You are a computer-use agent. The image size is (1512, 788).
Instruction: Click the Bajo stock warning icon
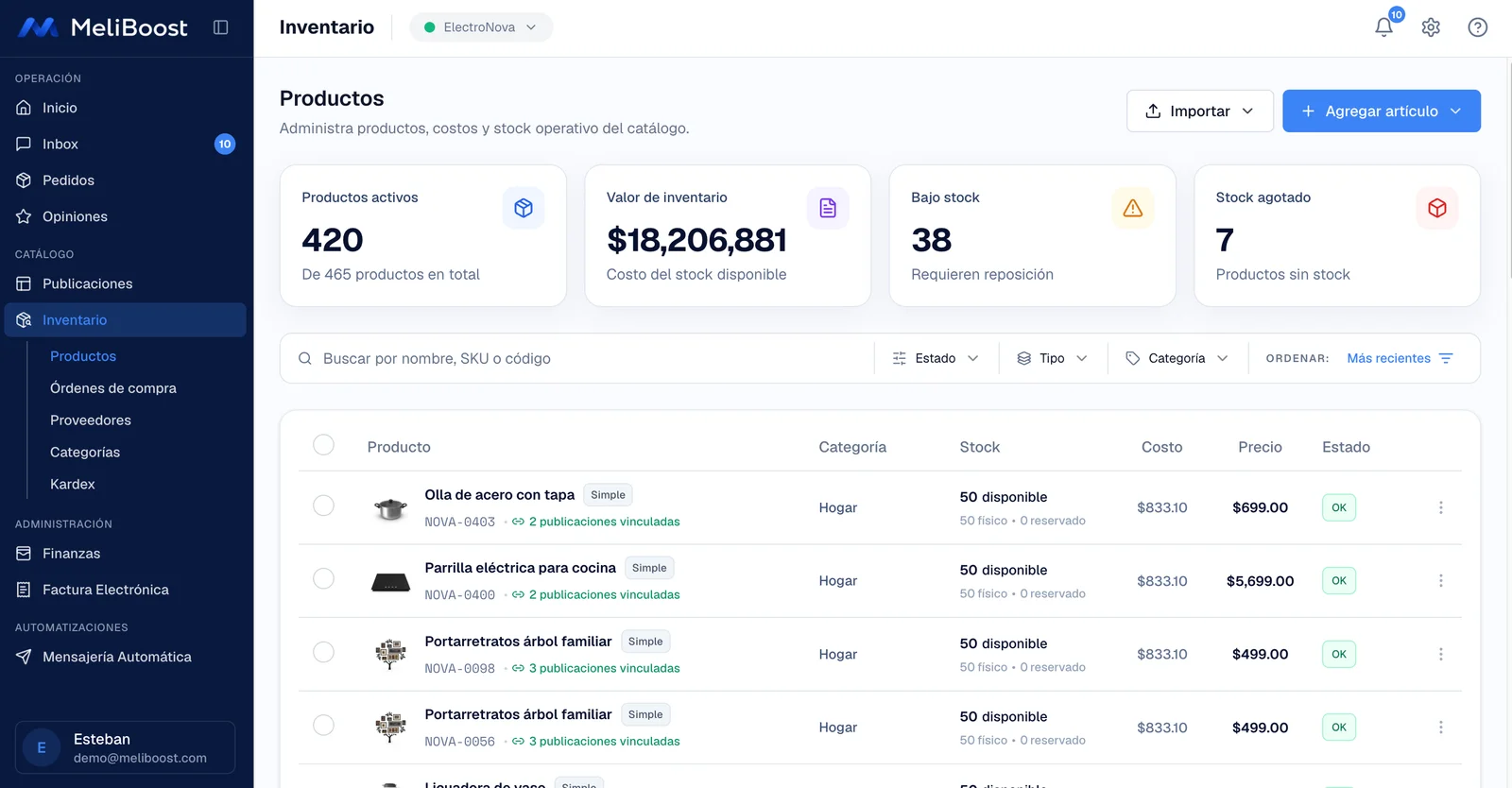[x=1133, y=208]
